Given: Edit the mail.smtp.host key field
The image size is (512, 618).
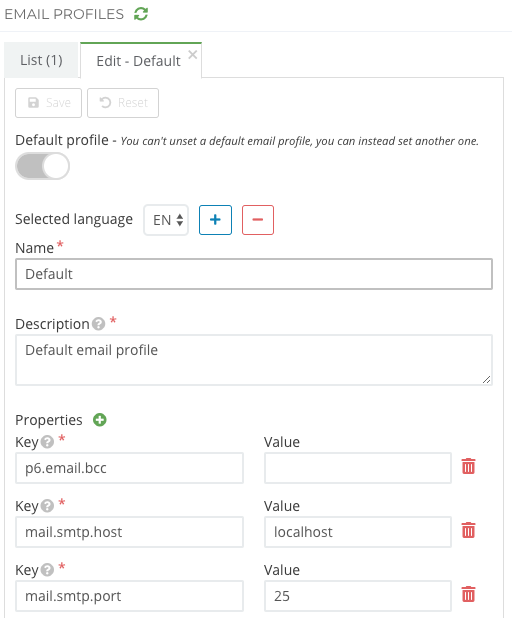Looking at the screenshot, I should click(x=129, y=532).
